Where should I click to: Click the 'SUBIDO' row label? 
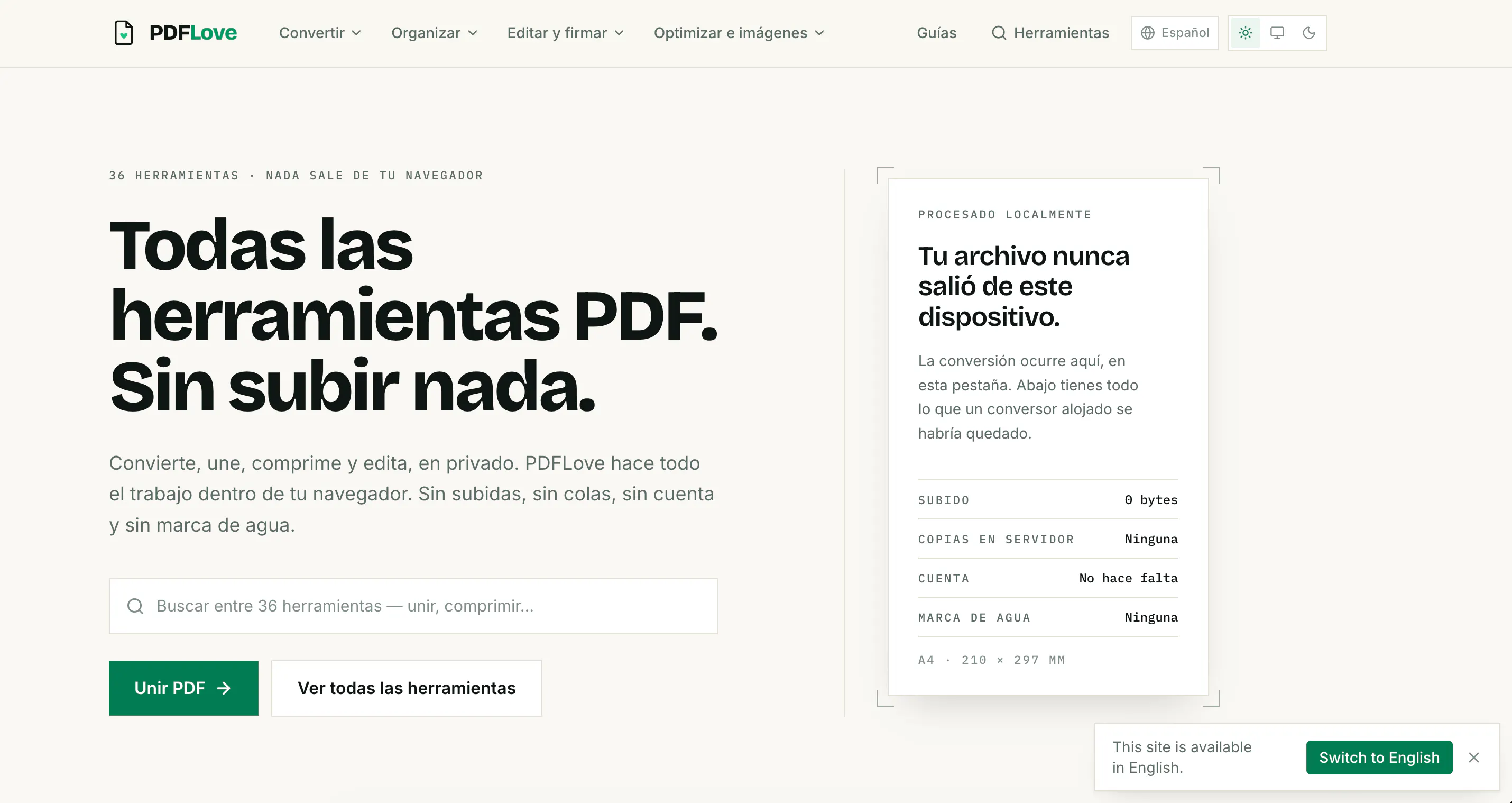[x=943, y=500]
